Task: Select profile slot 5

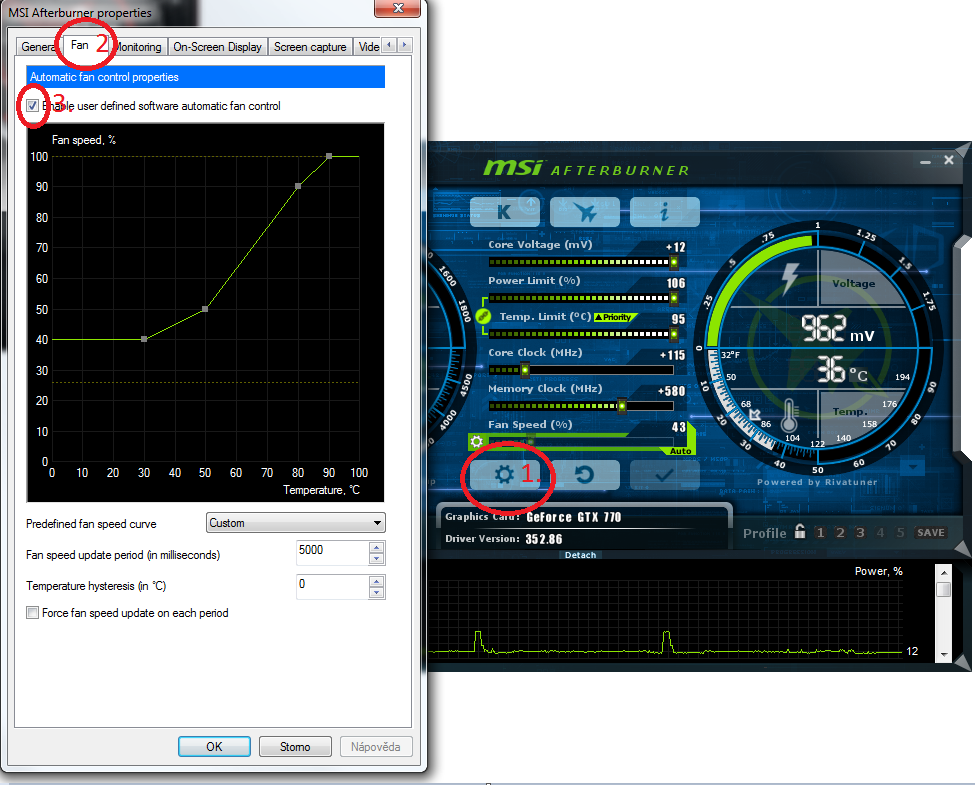Action: coord(900,532)
